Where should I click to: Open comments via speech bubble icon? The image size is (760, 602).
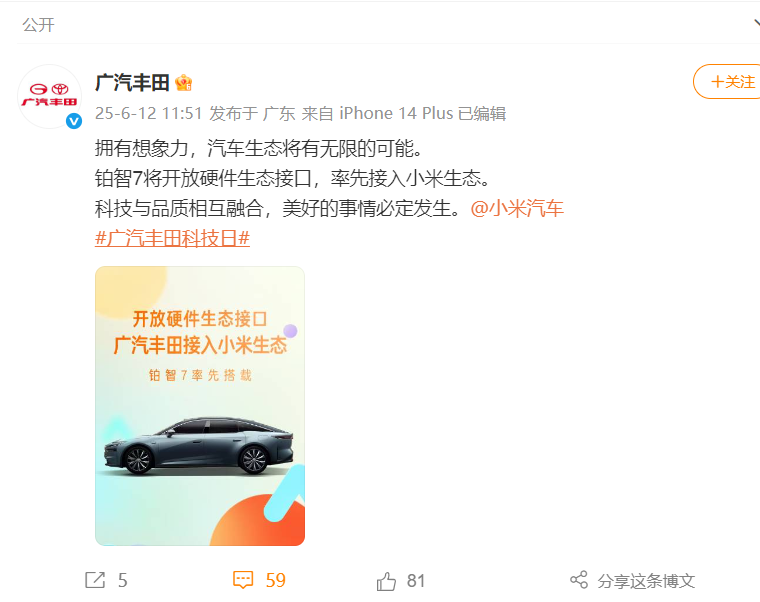pos(243,580)
